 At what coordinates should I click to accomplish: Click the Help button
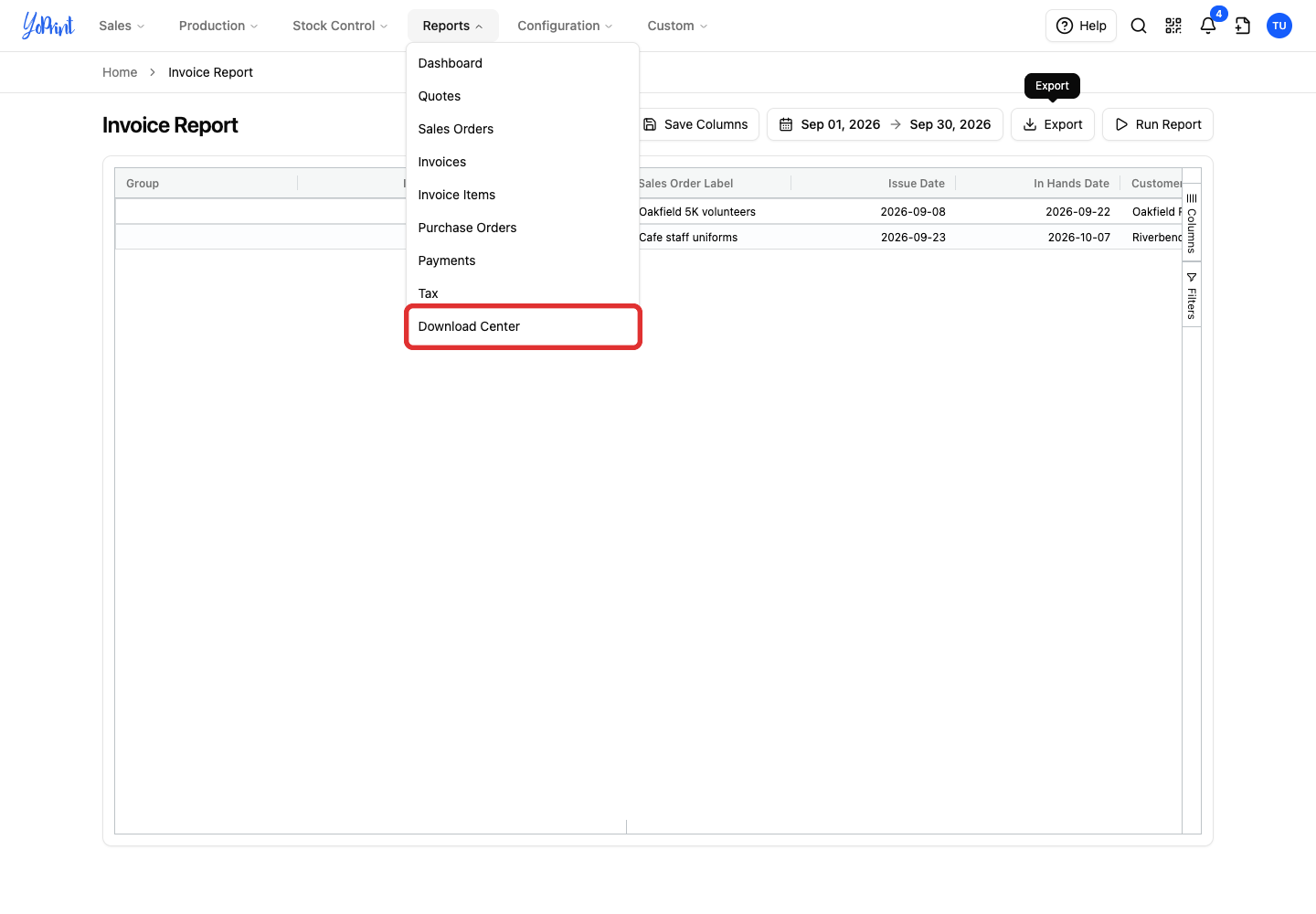pos(1081,26)
